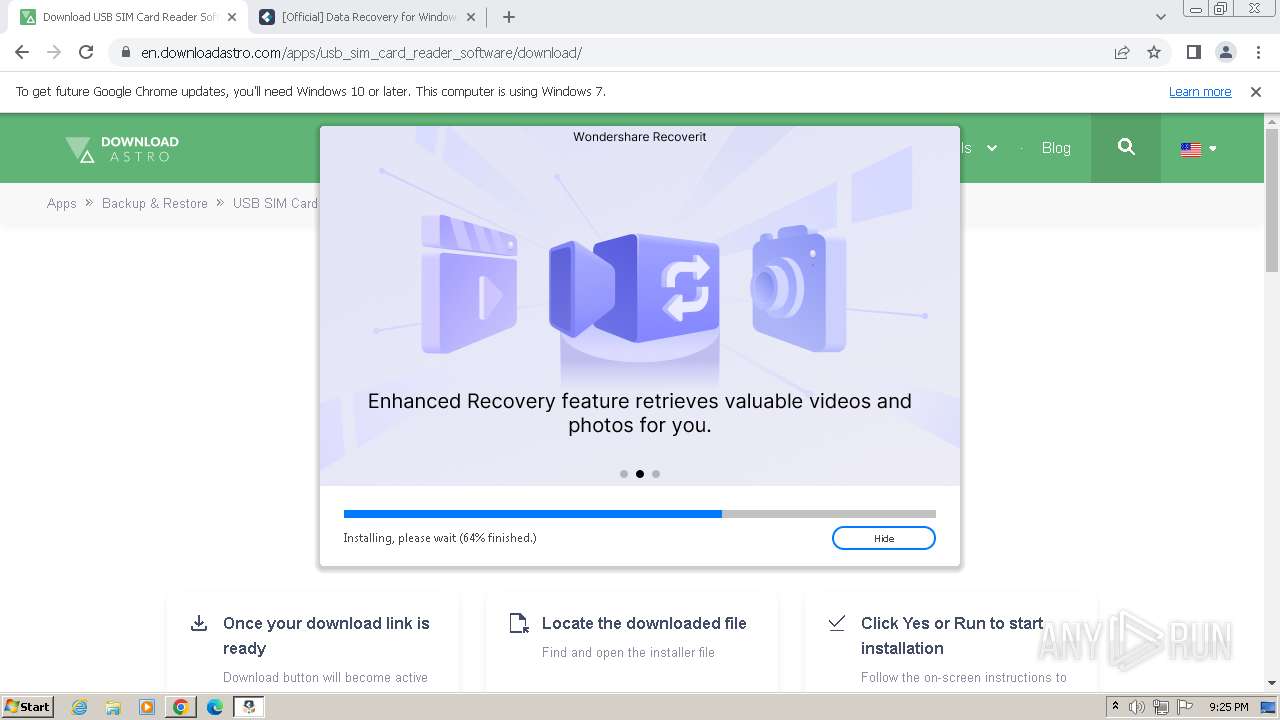Open a new browser tab
This screenshot has height=720, width=1280.
509,17
